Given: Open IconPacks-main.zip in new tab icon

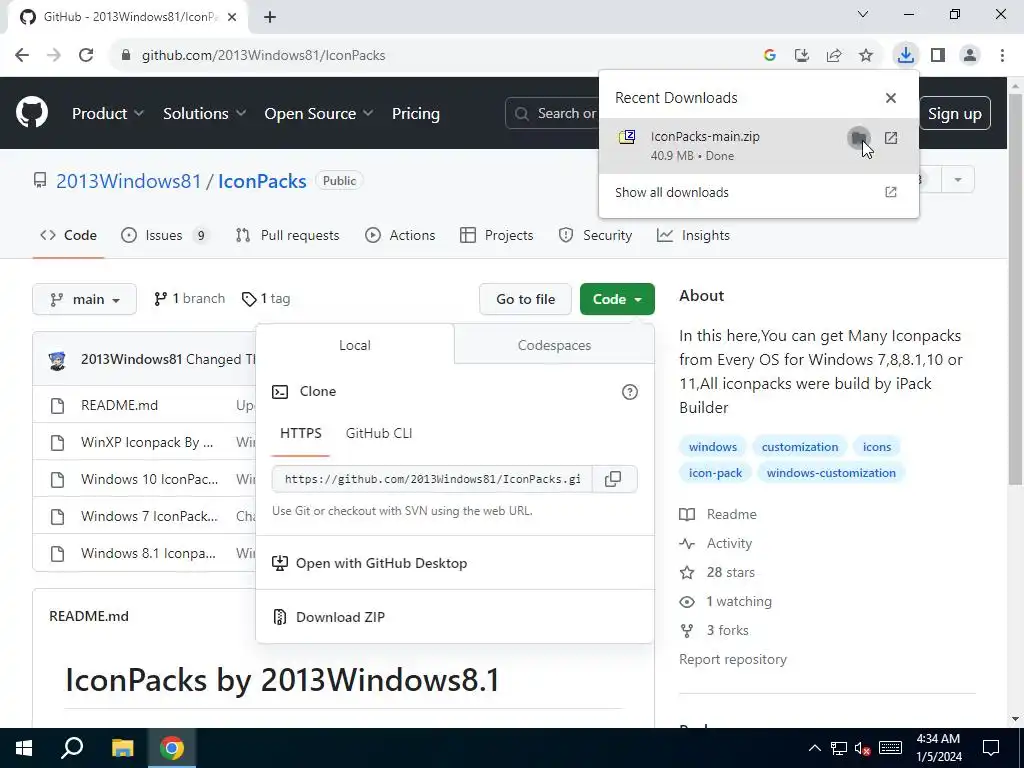Looking at the screenshot, I should (891, 138).
